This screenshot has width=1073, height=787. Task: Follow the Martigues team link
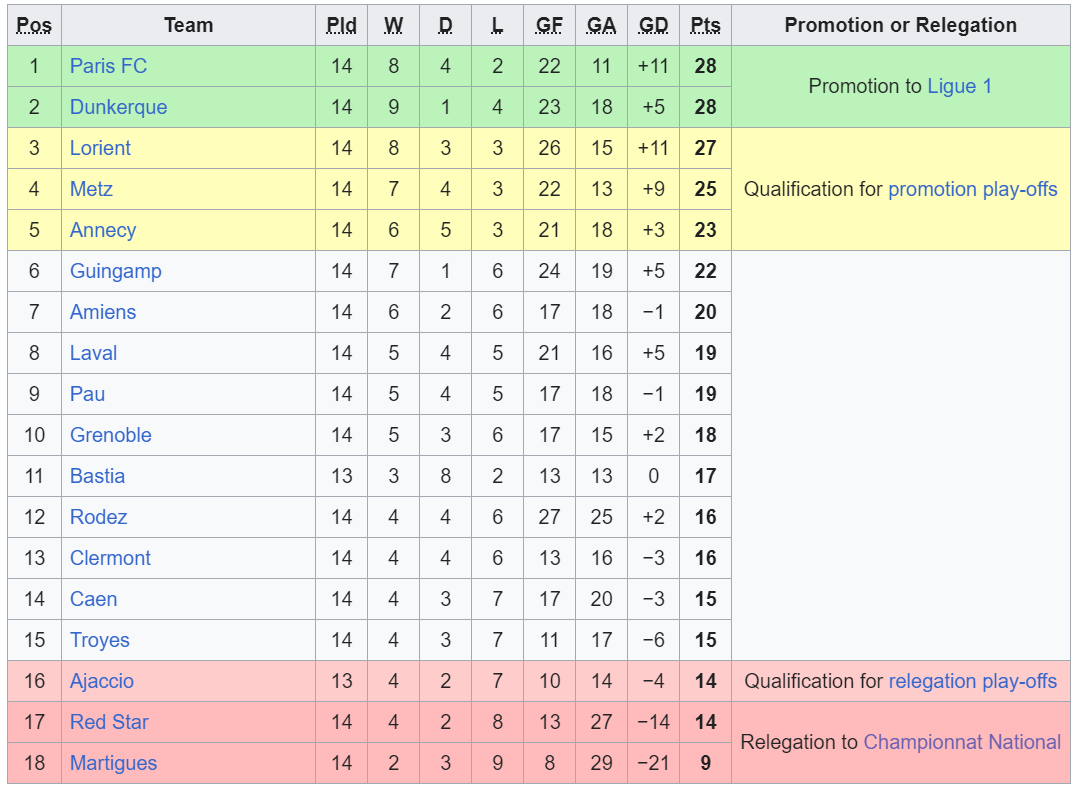click(113, 764)
